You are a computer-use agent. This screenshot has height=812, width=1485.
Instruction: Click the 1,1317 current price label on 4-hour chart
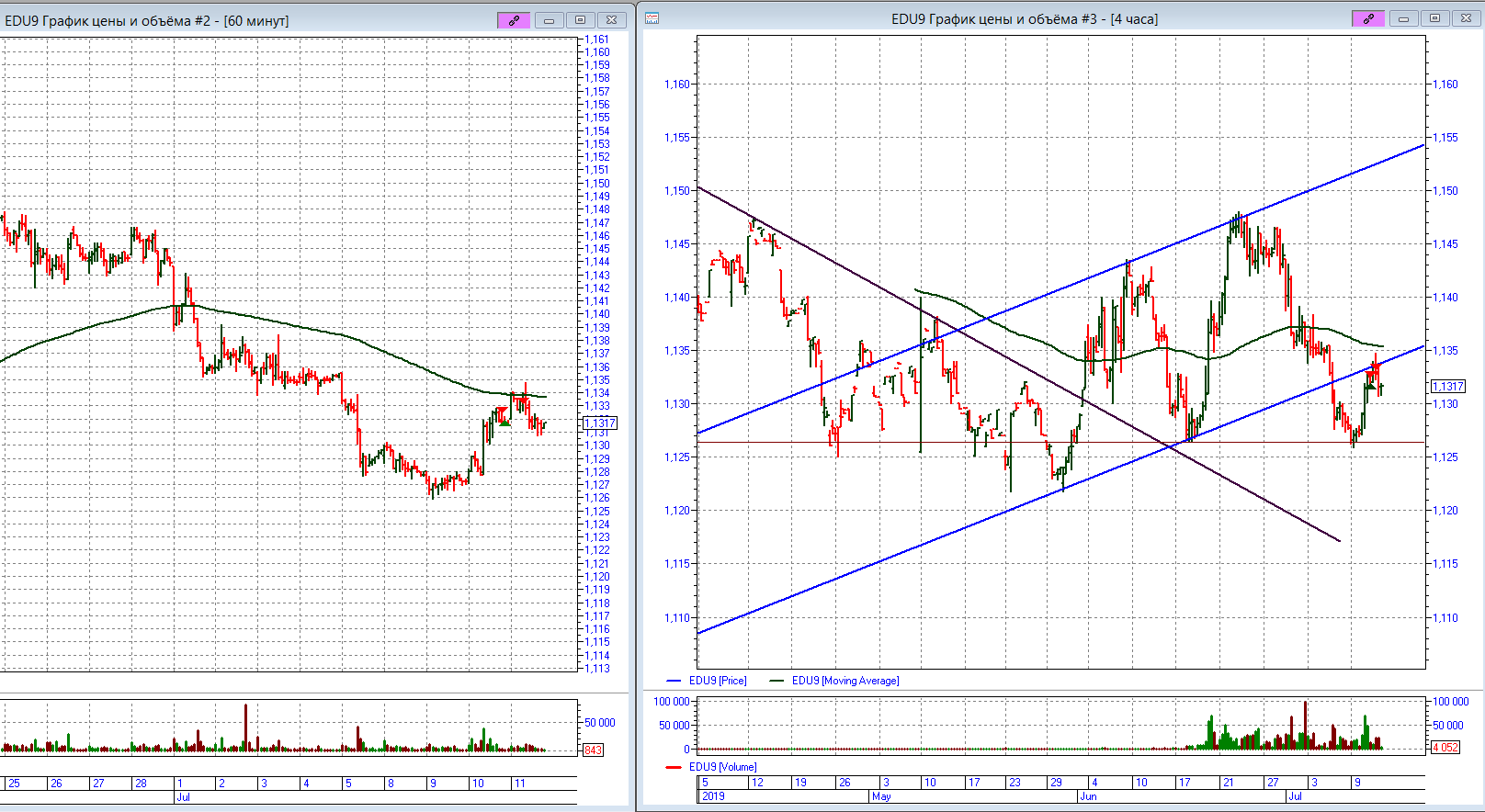click(x=1448, y=387)
